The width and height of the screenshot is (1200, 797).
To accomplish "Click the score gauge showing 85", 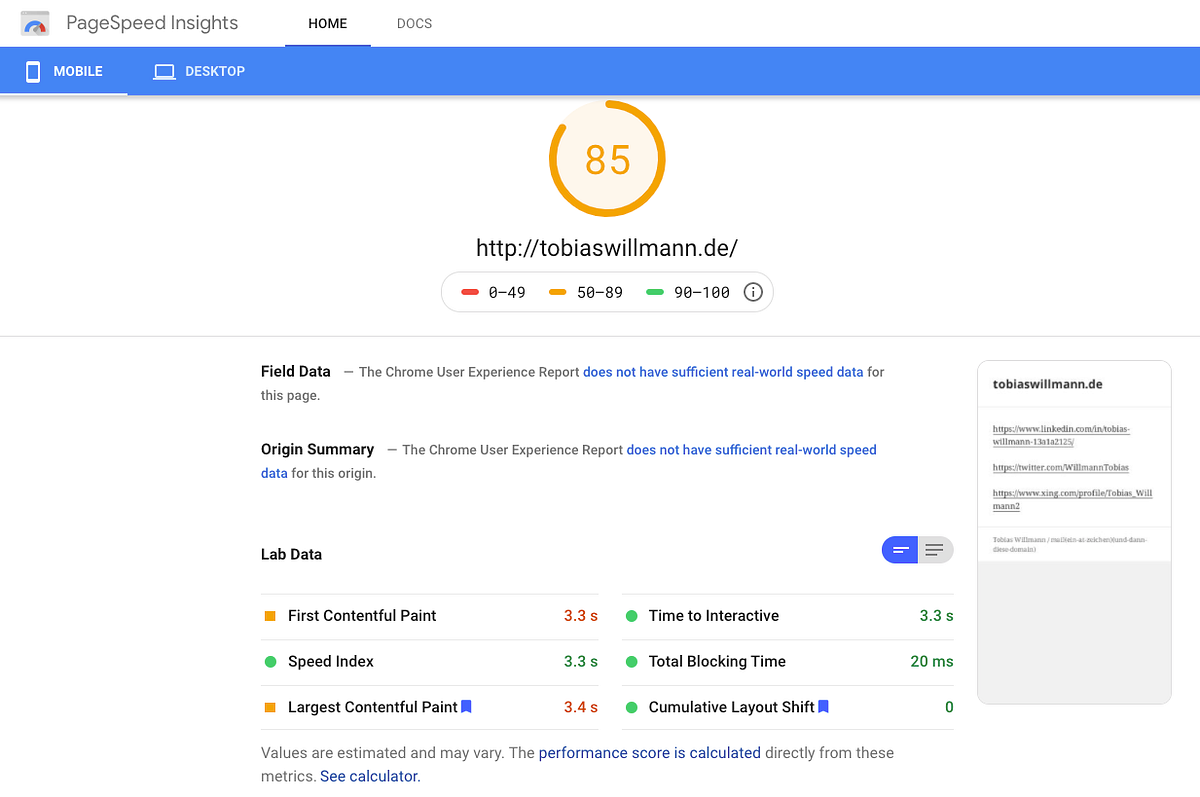I will point(607,159).
